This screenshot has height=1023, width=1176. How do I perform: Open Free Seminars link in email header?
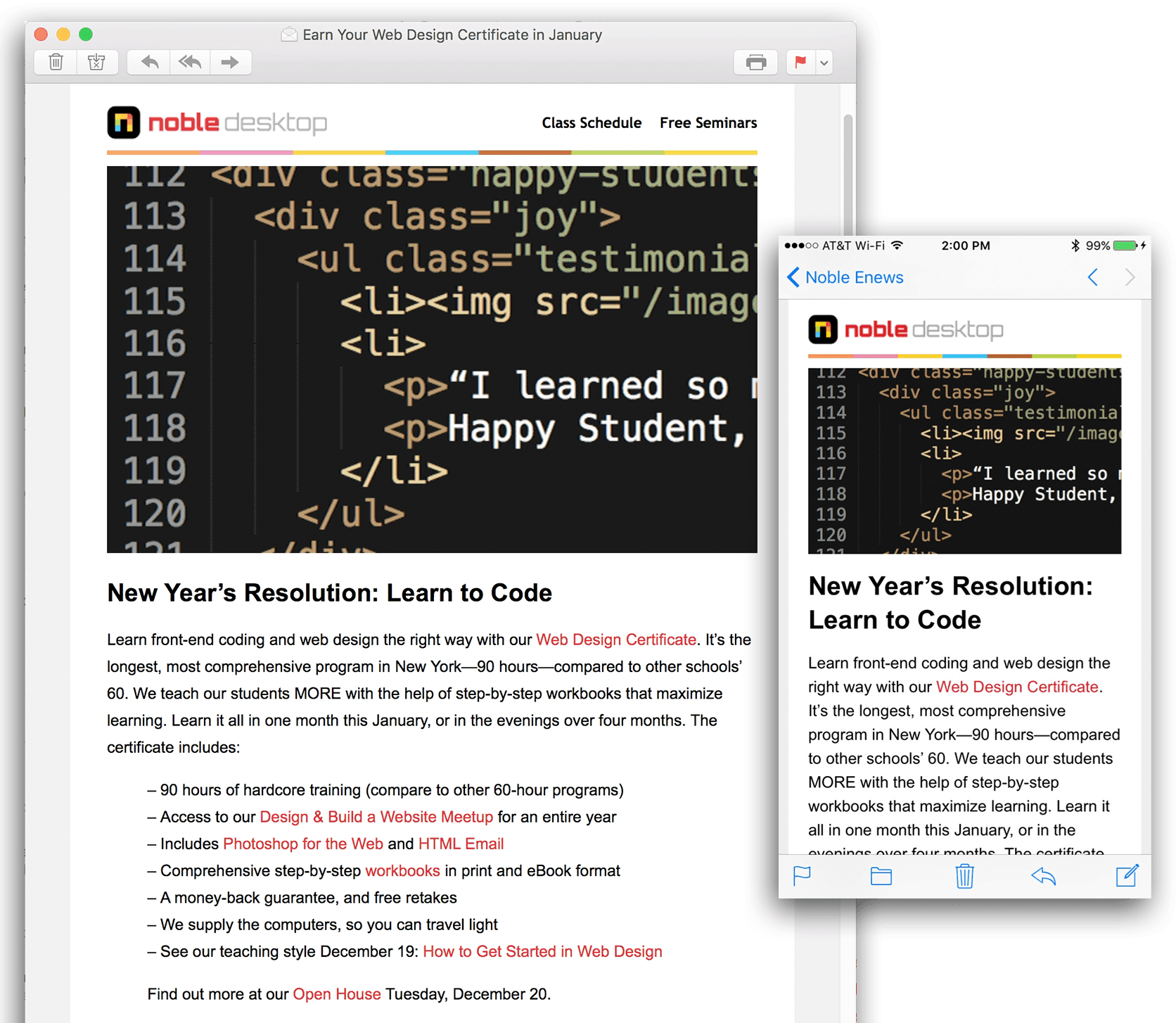coord(708,123)
